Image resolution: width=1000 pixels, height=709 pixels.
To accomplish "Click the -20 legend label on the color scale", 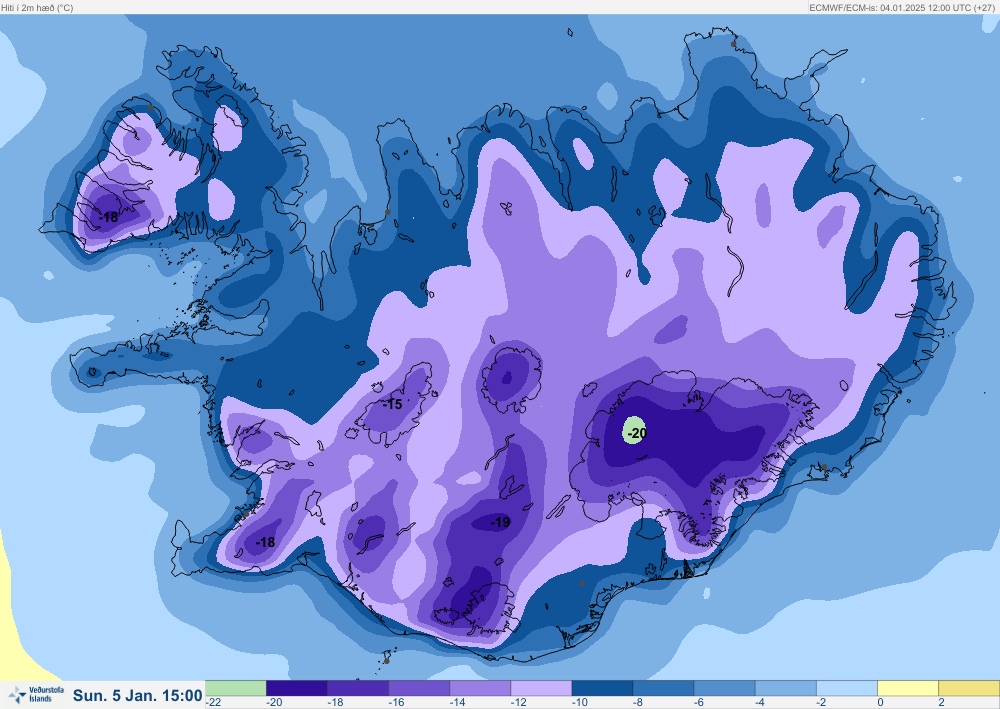I will tap(274, 703).
